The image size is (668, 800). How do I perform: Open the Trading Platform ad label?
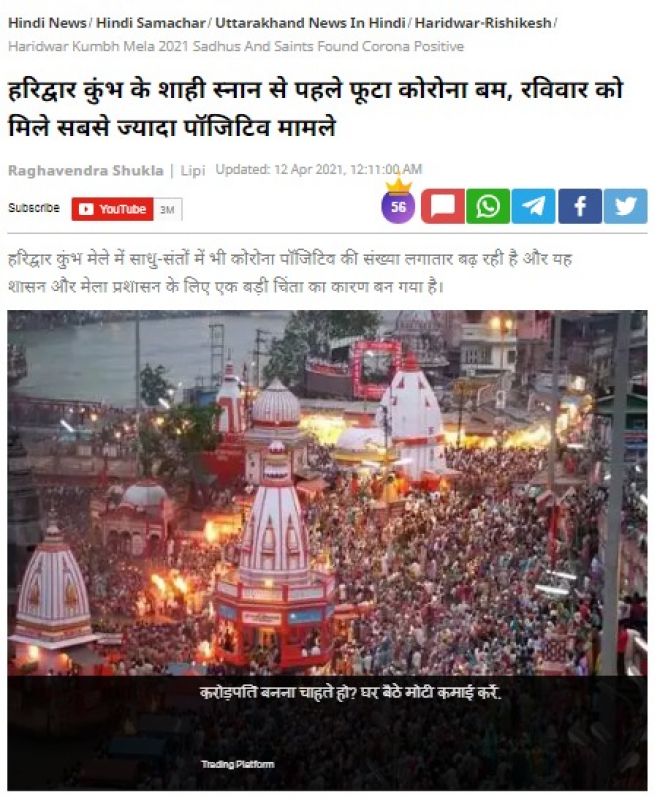238,764
